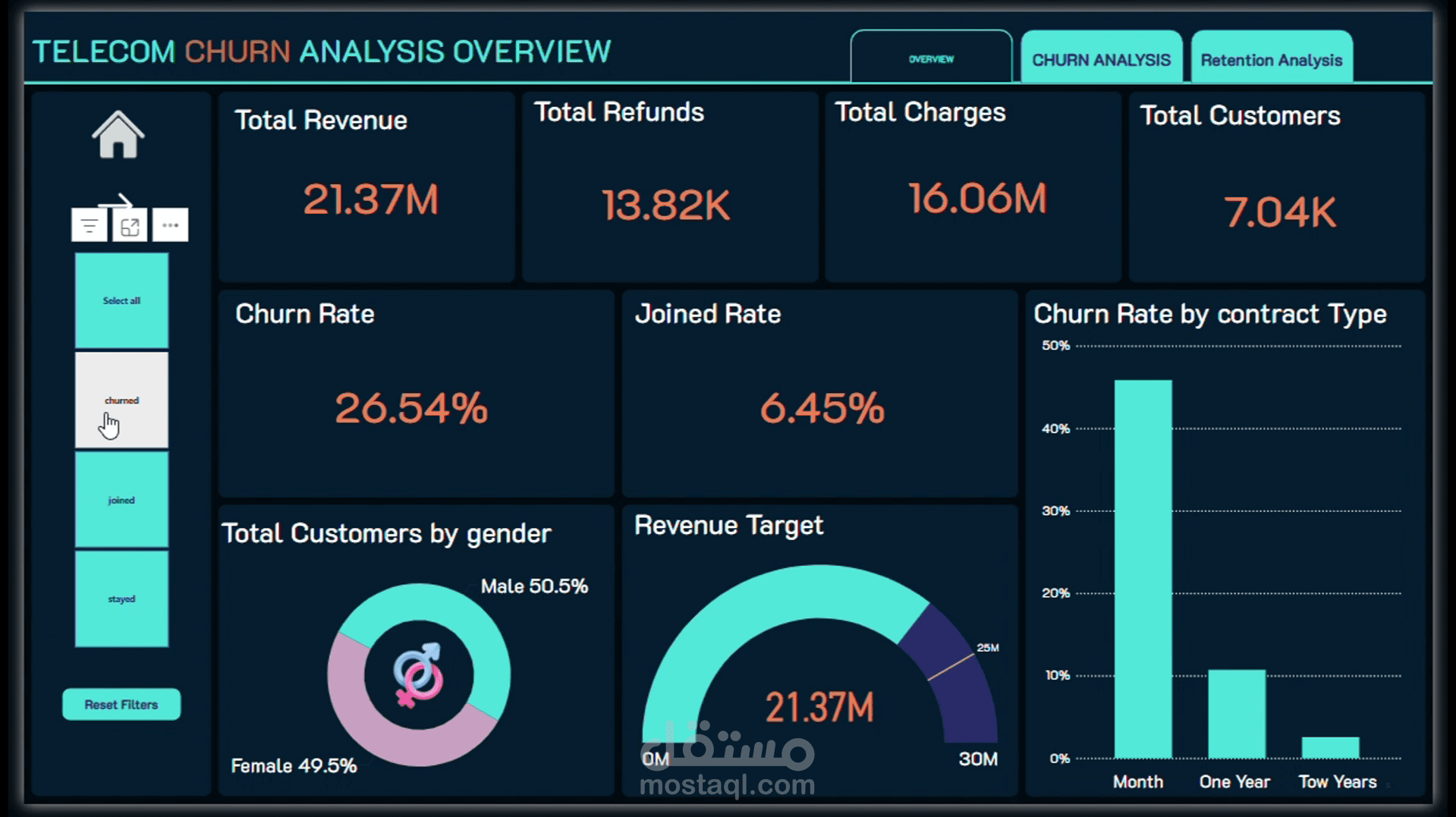Viewport: 1456px width, 817px height.
Task: Click the 30M maximum gauge label
Action: 978,759
